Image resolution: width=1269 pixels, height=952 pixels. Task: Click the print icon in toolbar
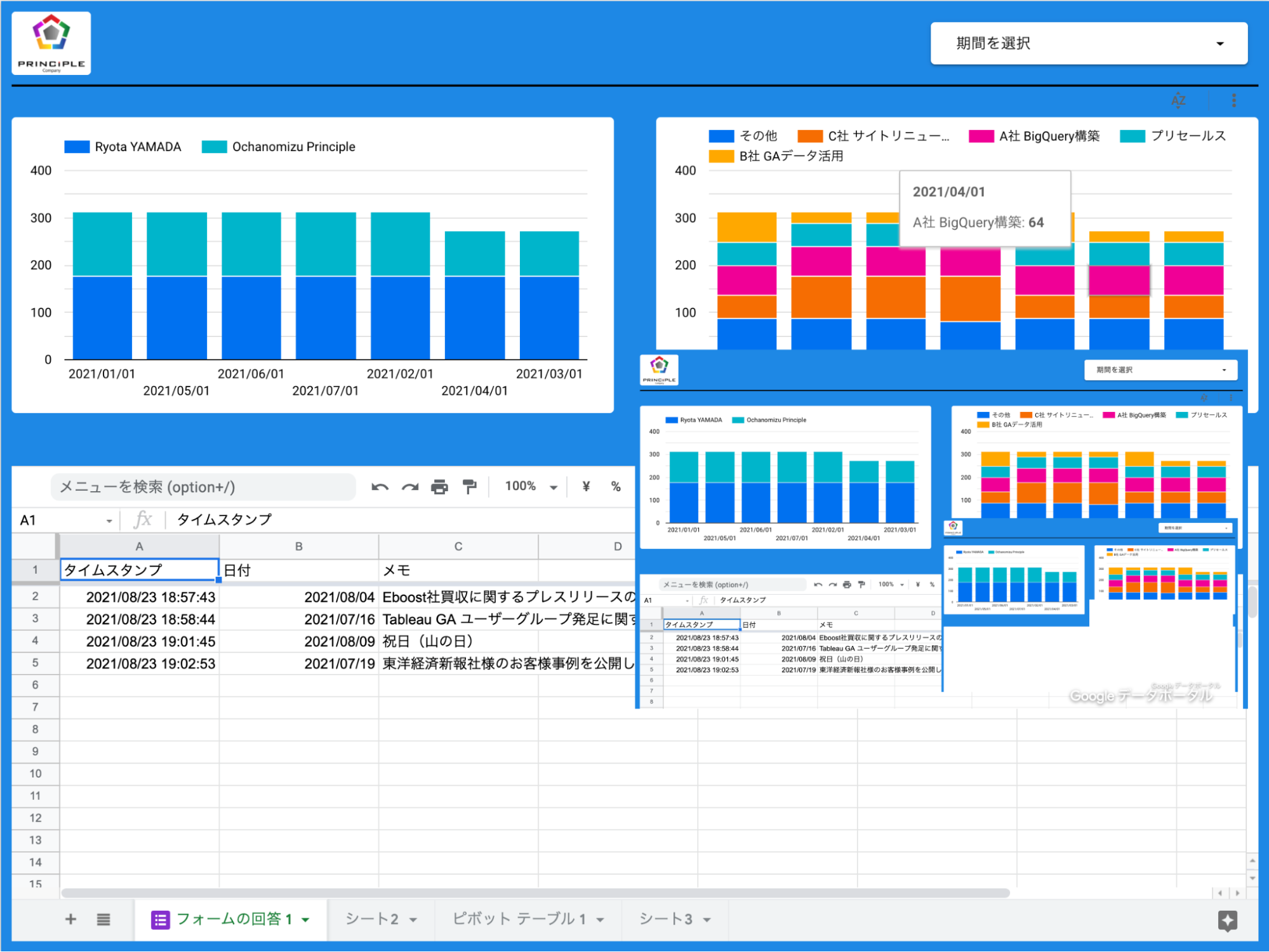click(x=439, y=487)
